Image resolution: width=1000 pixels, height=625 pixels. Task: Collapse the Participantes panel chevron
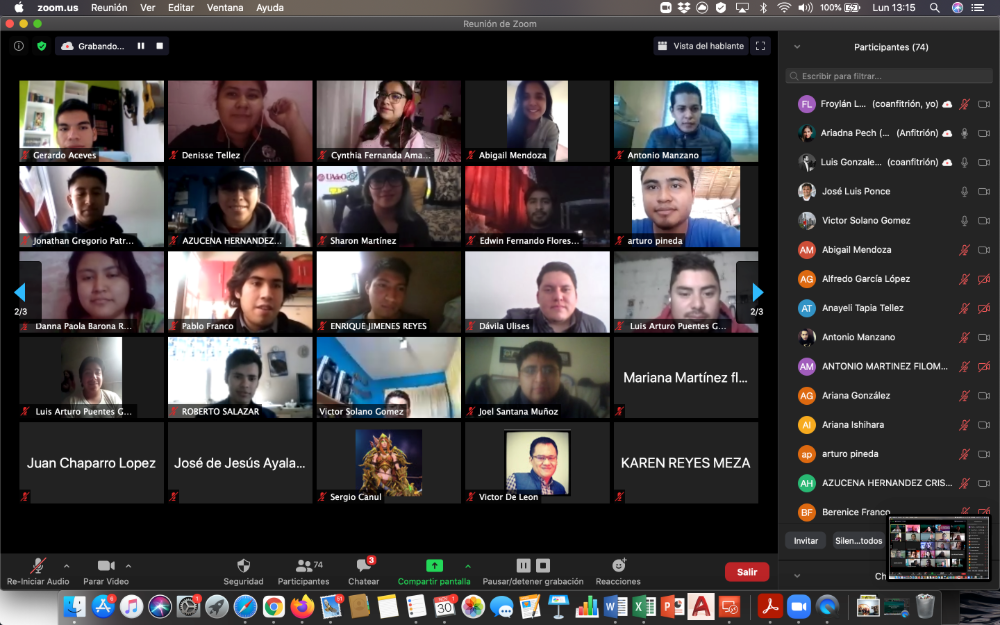pyautogui.click(x=796, y=47)
